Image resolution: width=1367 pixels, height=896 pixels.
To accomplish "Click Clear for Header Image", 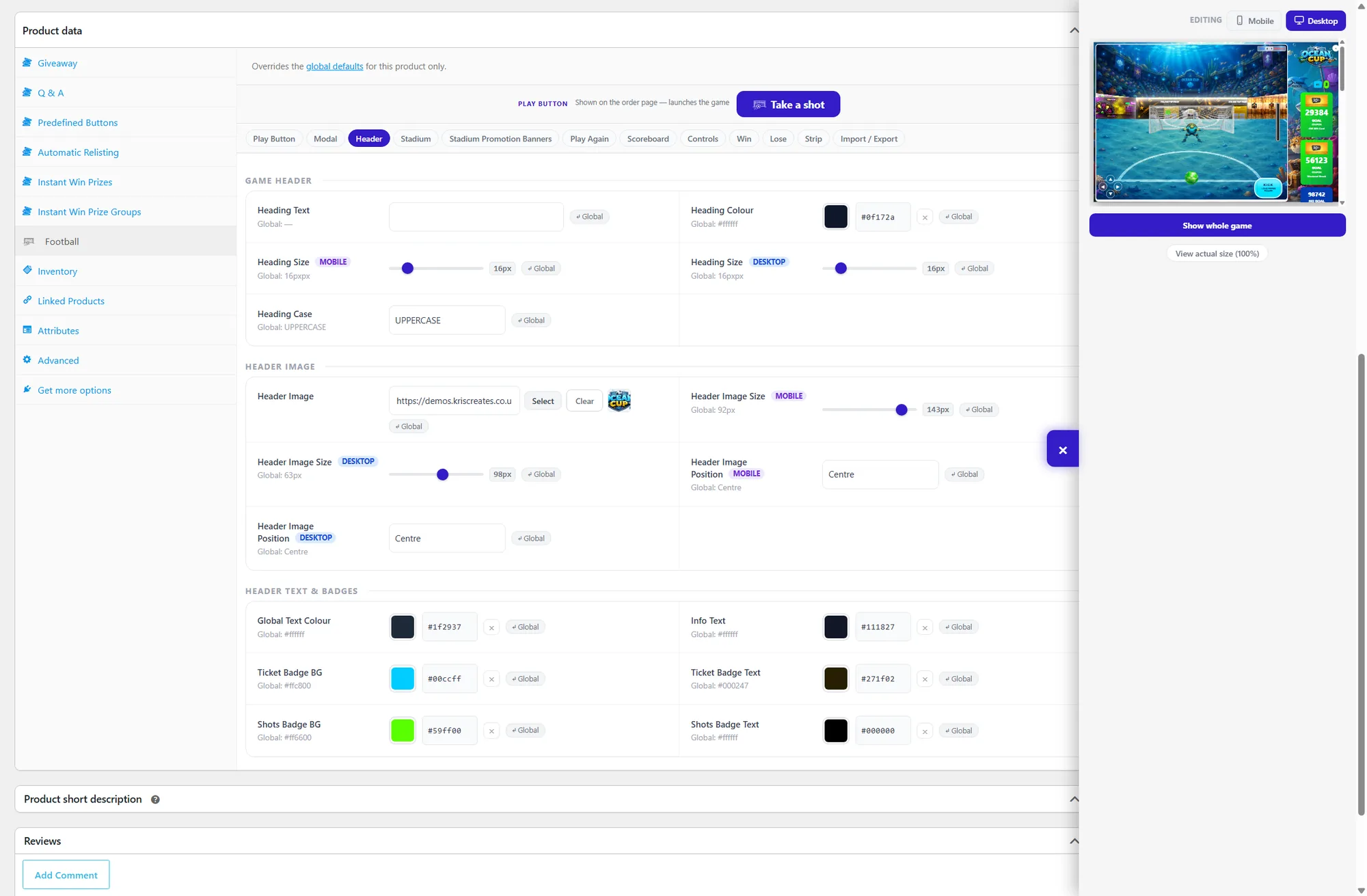I will [x=584, y=401].
